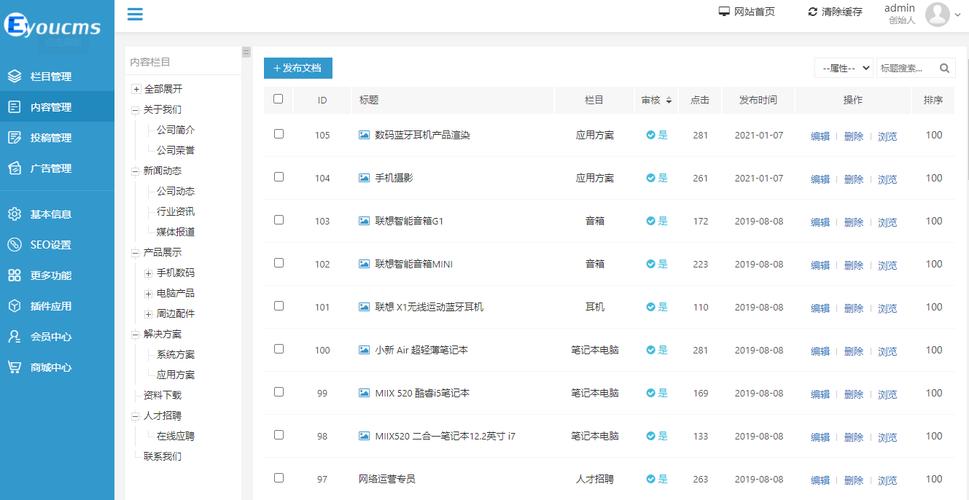The height and width of the screenshot is (500, 969).
Task: Check the box for row ID 105
Action: (279, 134)
